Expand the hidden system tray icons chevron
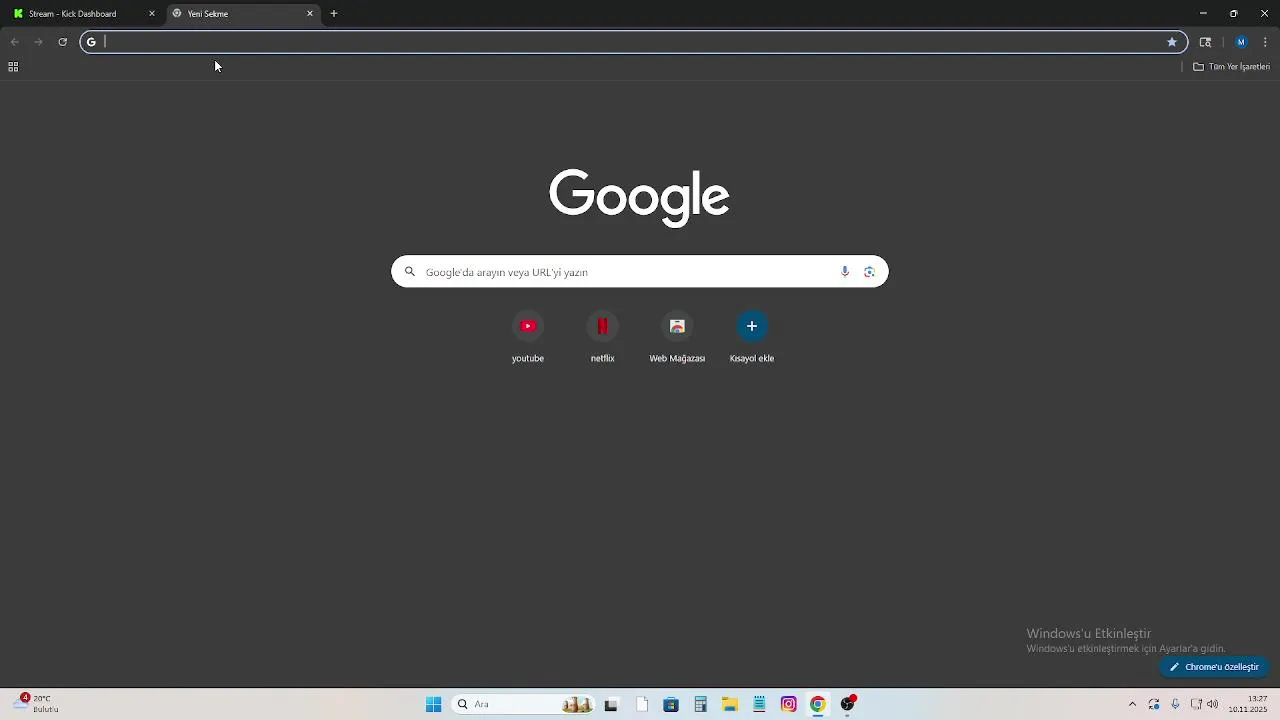Image resolution: width=1280 pixels, height=720 pixels. point(1132,705)
